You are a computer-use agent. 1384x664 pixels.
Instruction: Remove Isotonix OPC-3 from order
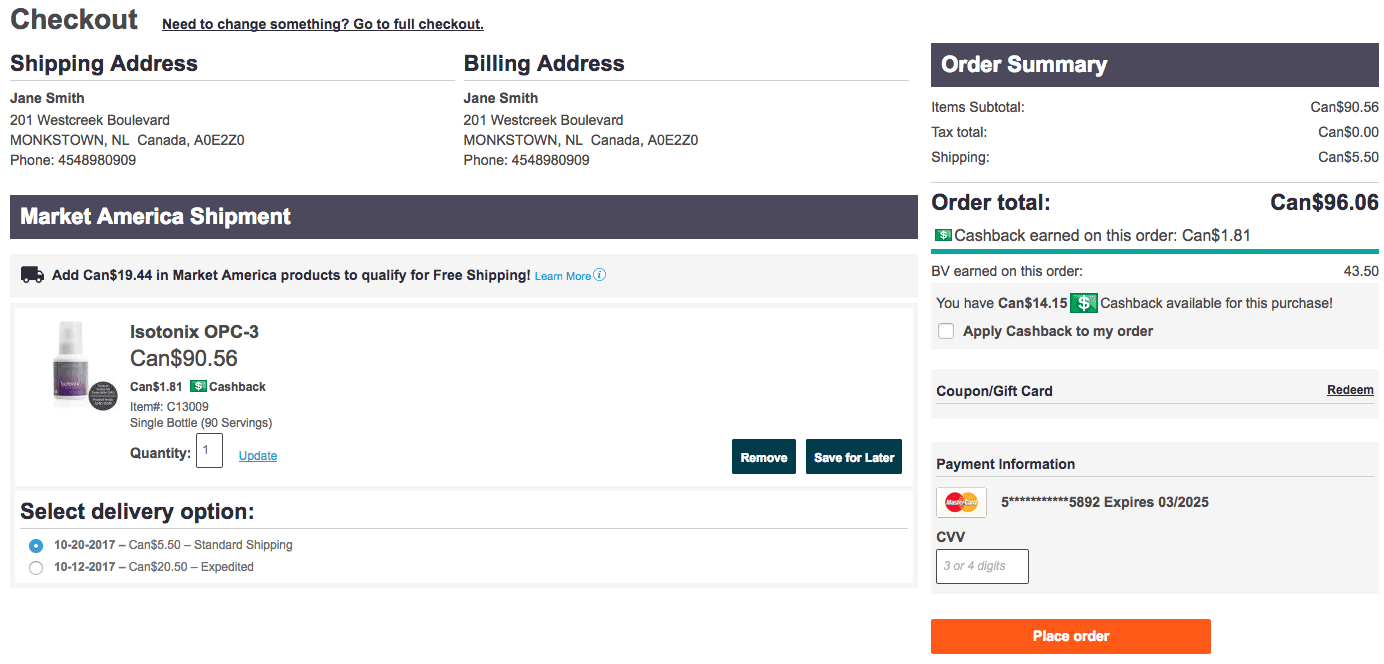(764, 457)
